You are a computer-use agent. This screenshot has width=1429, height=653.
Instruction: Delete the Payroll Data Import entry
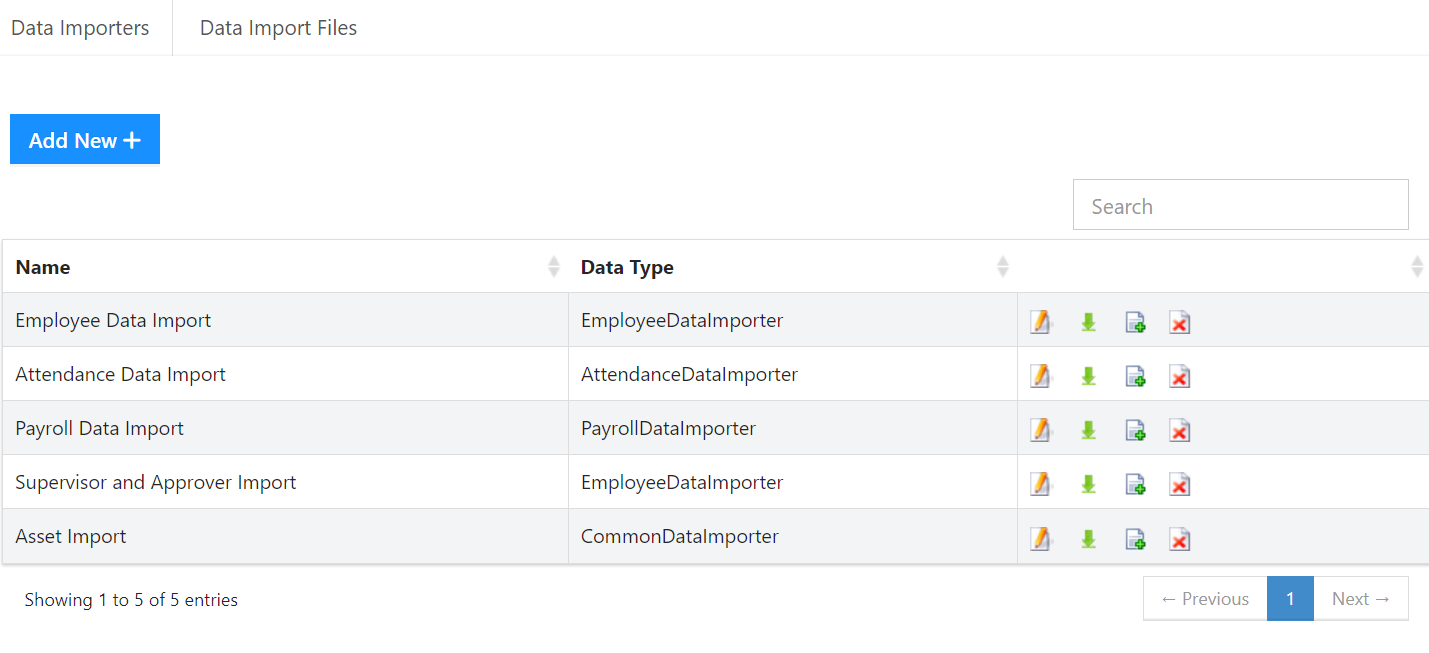pos(1179,429)
